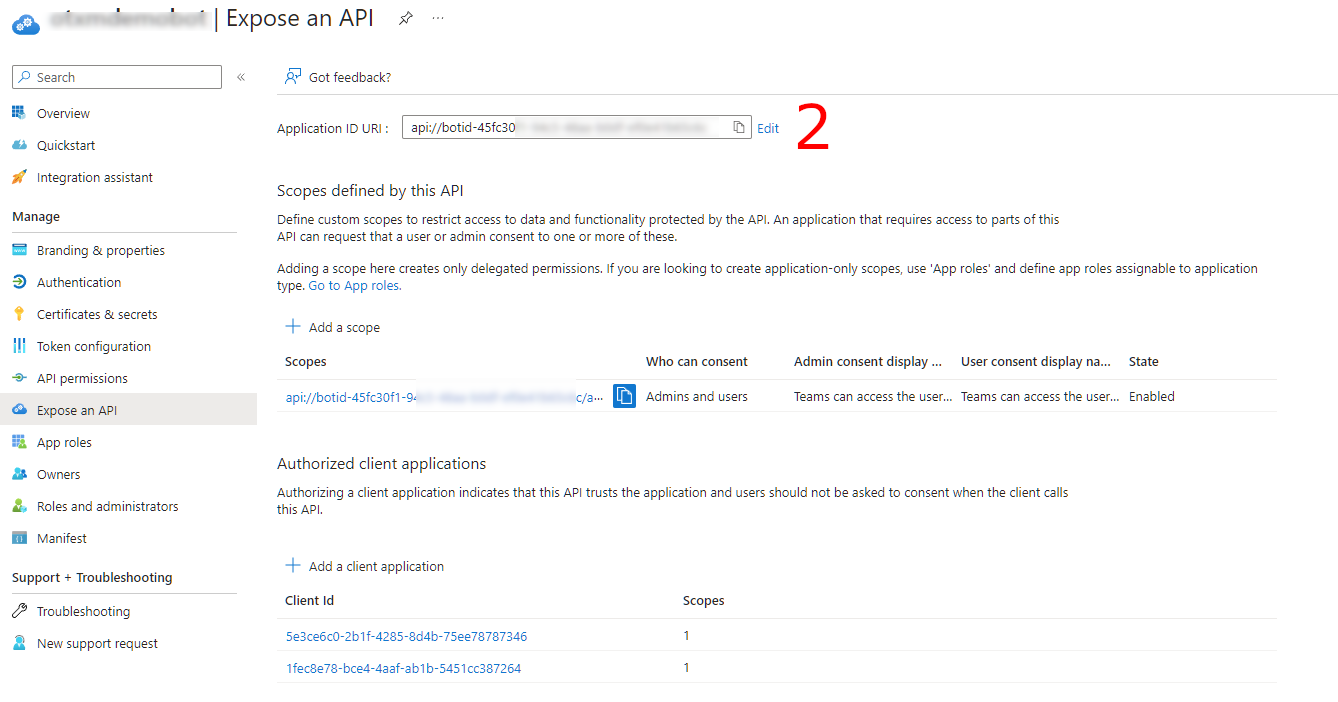Collapse the left navigation sidebar
The image size is (1338, 702).
tap(240, 76)
